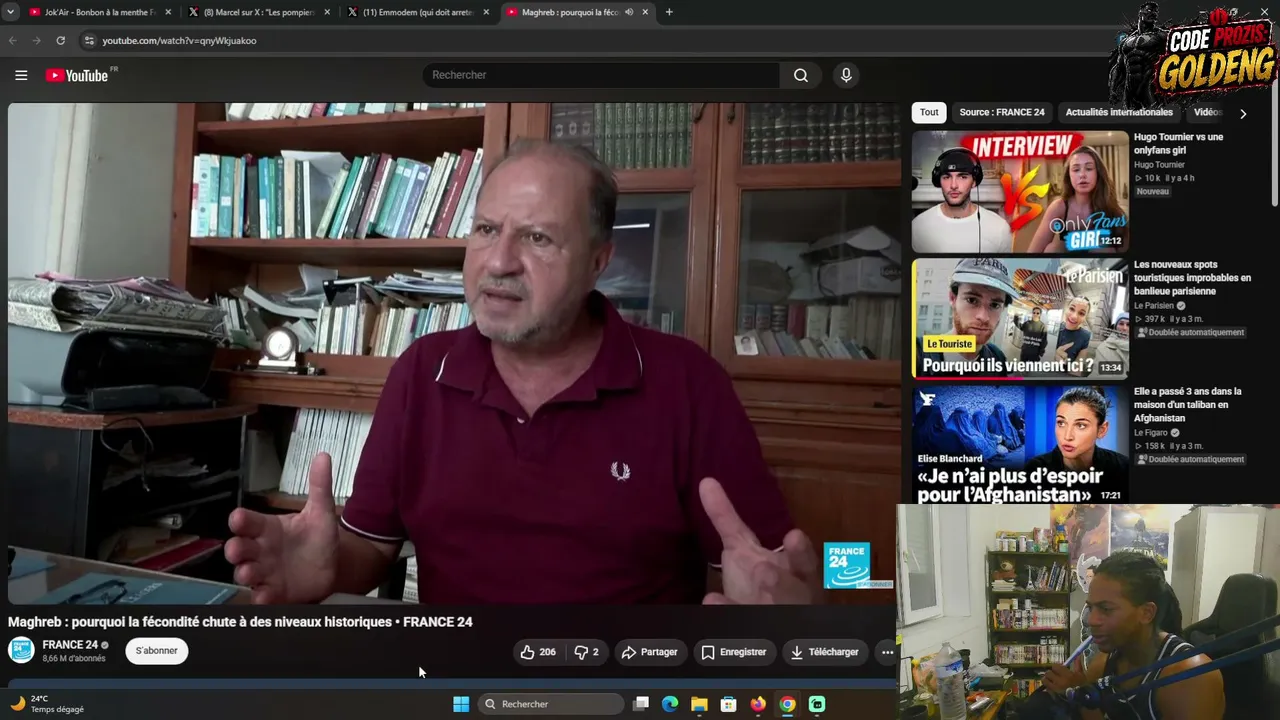This screenshot has height=720, width=1280.
Task: Open Microsoft Store from the taskbar
Action: [x=729, y=704]
